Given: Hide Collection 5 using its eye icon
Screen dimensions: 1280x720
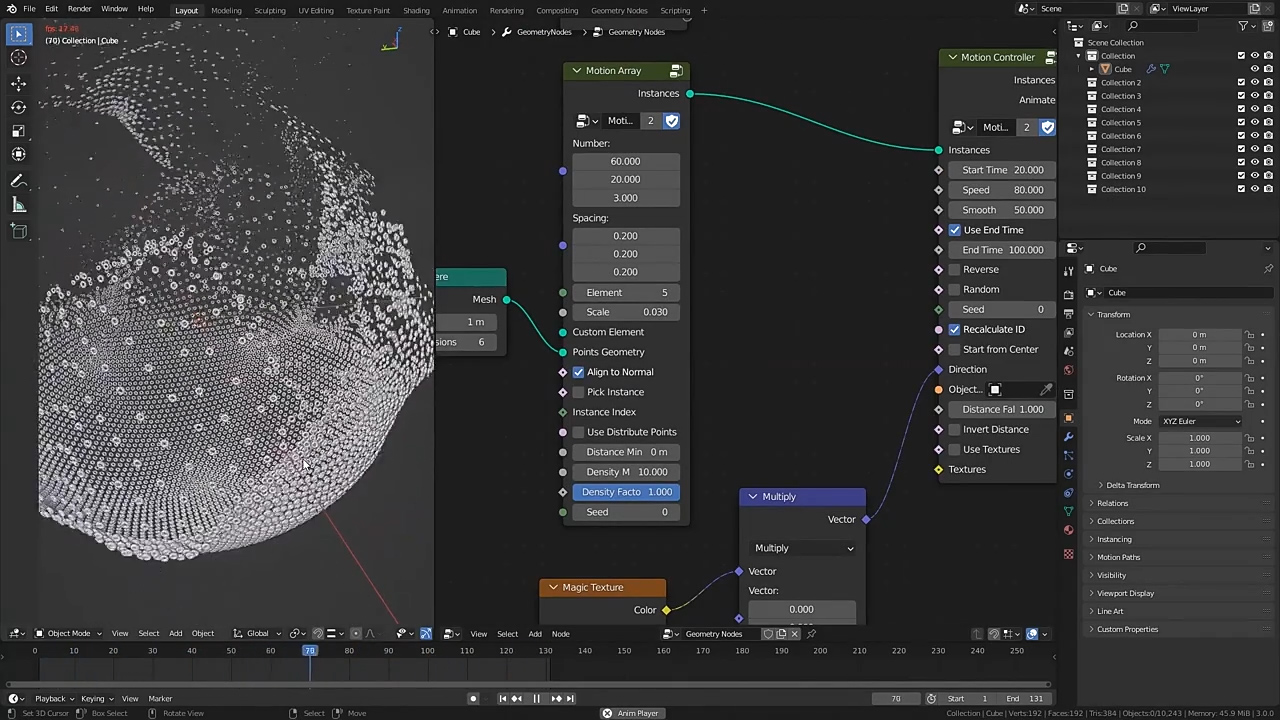Looking at the screenshot, I should pos(1254,123).
